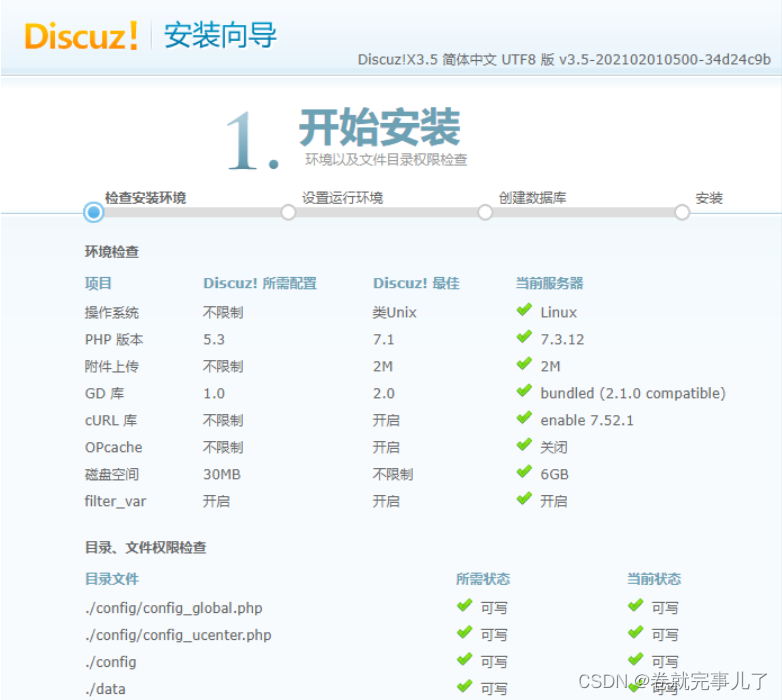This screenshot has height=700, width=782.
Task: Select the final 安装 step marker
Action: pyautogui.click(x=682, y=212)
